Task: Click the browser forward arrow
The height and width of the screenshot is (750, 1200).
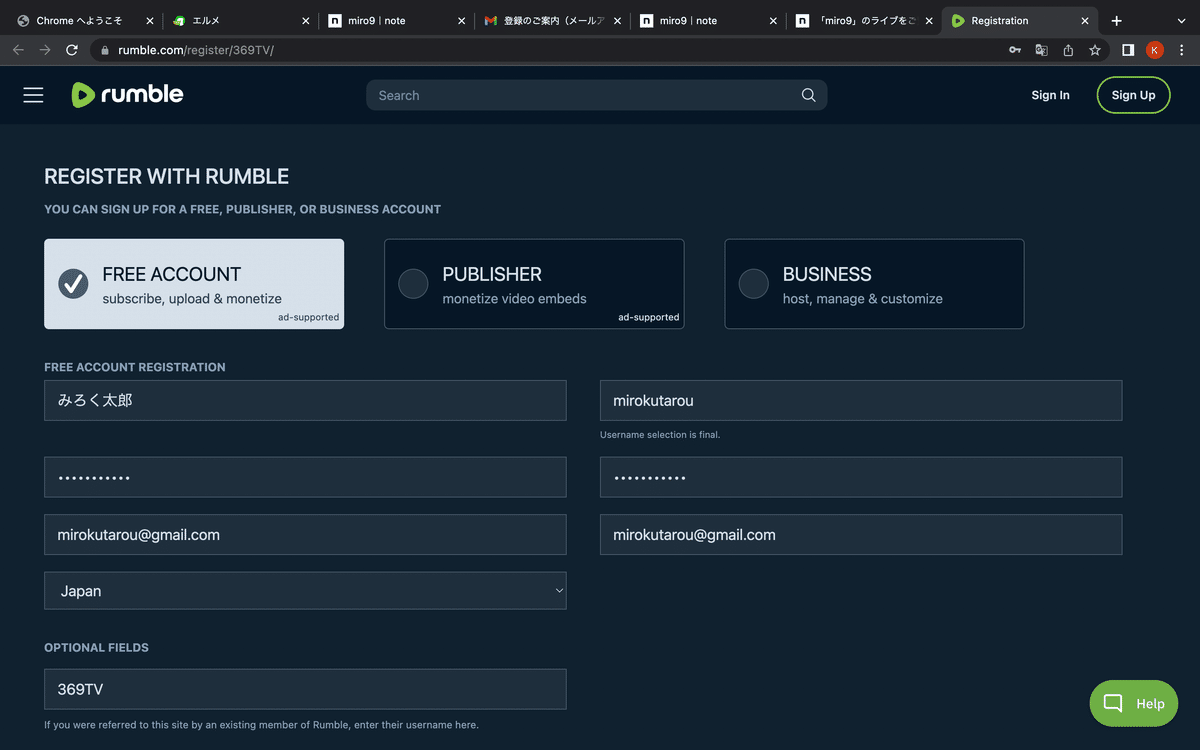Action: tap(45, 50)
